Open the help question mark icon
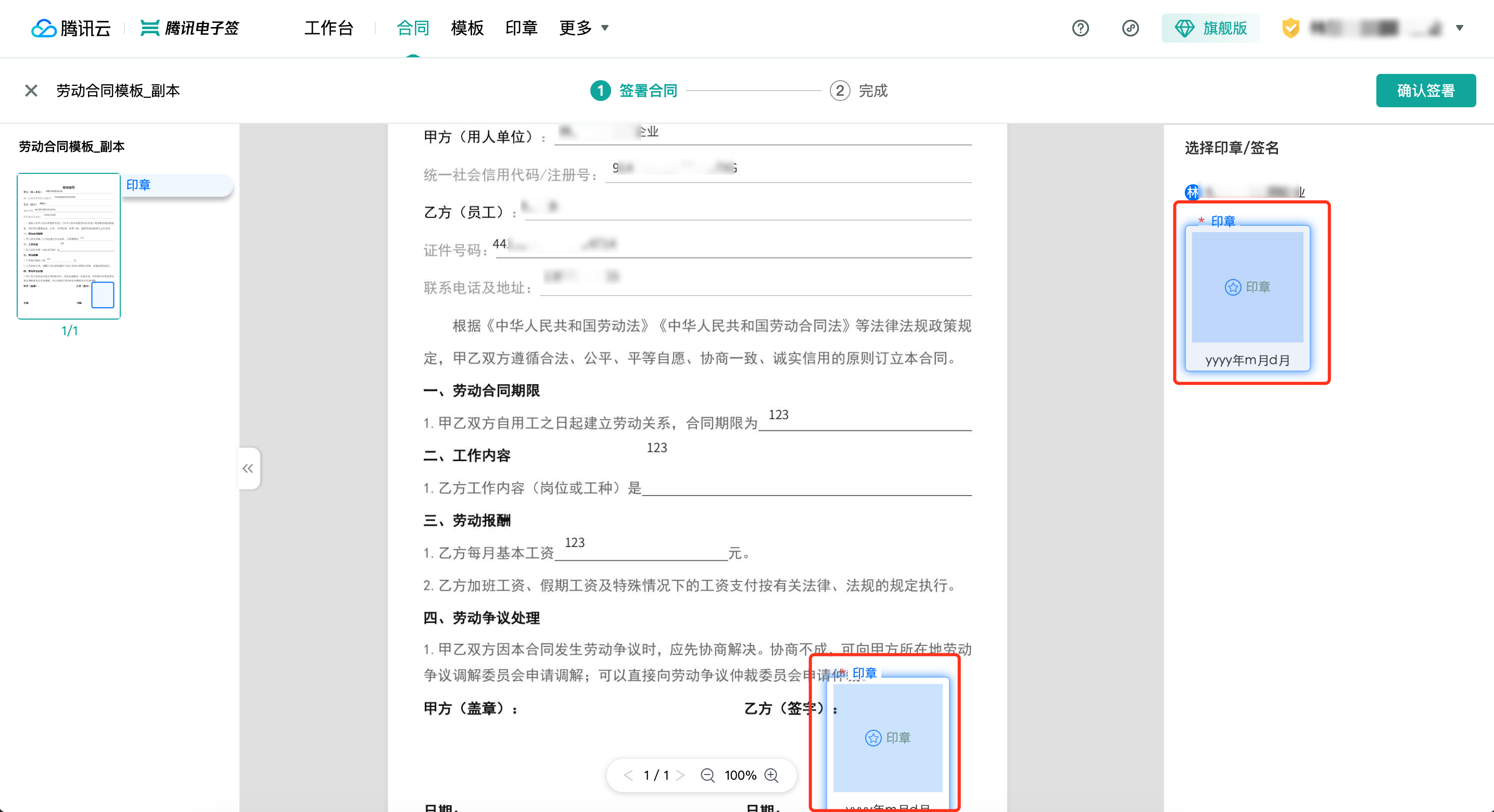 1080,28
